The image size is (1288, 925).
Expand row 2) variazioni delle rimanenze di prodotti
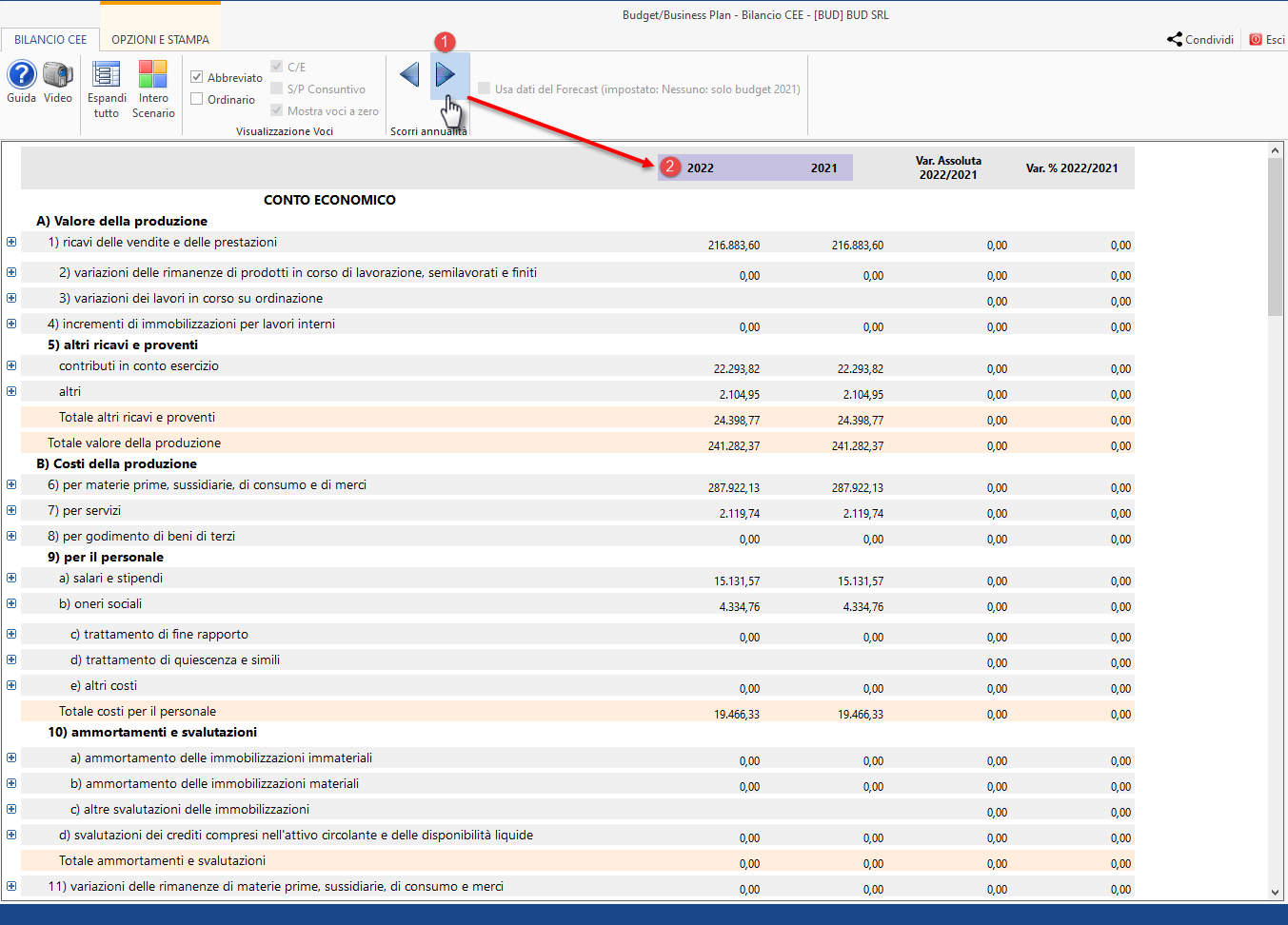[11, 272]
